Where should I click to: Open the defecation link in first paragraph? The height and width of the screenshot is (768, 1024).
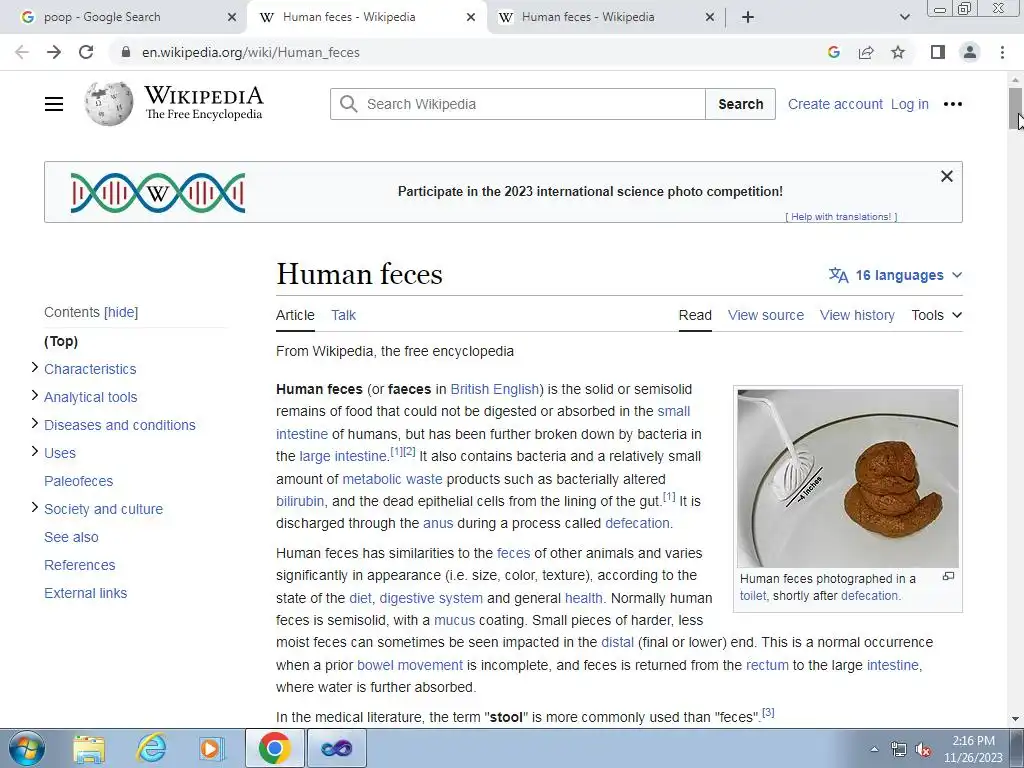(637, 523)
